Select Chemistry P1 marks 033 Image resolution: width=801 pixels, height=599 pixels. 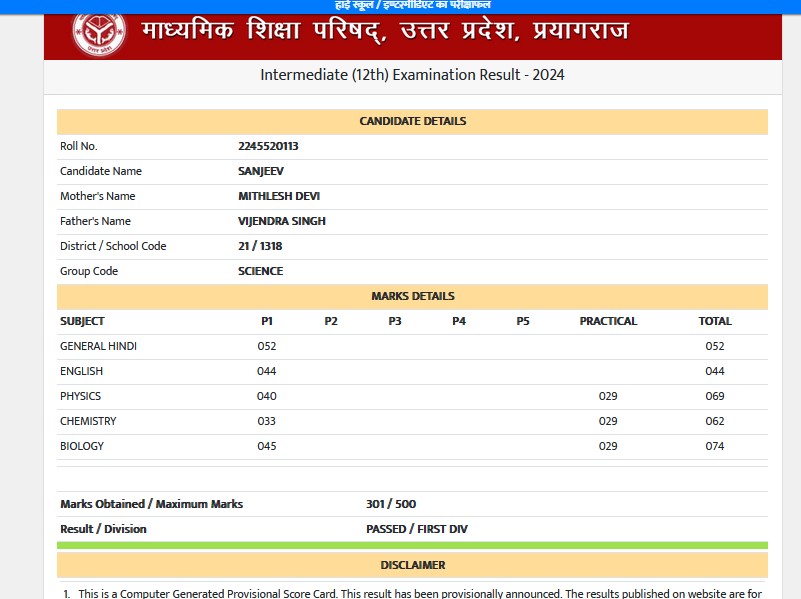click(267, 421)
